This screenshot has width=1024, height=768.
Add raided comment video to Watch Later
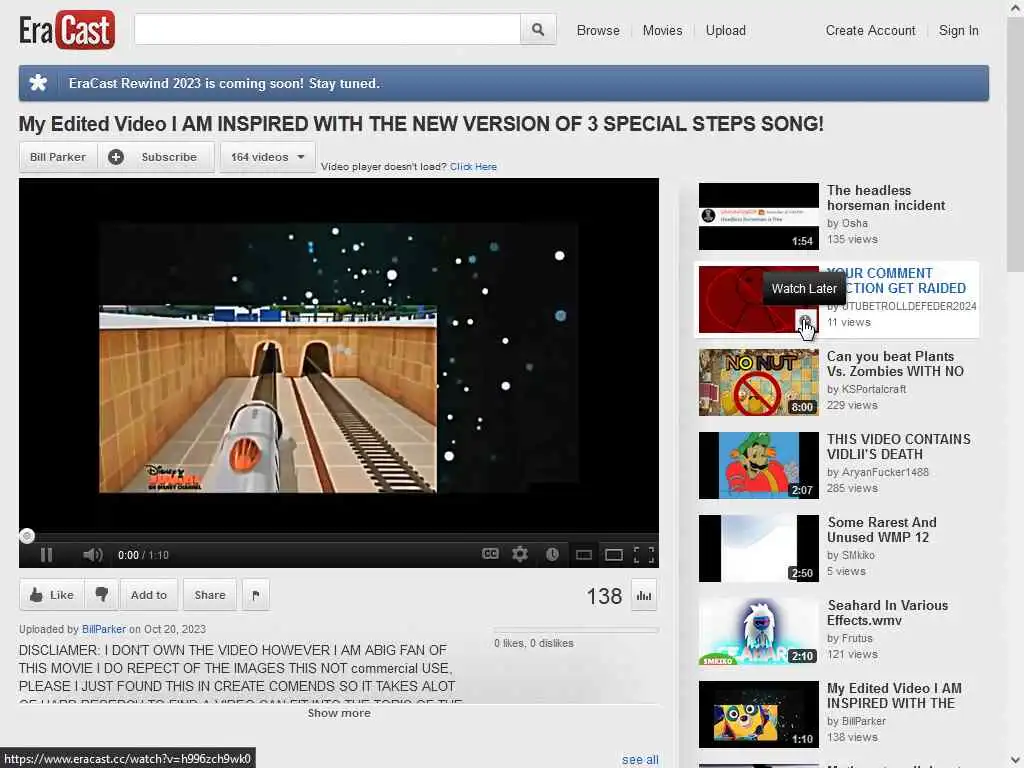(x=805, y=321)
